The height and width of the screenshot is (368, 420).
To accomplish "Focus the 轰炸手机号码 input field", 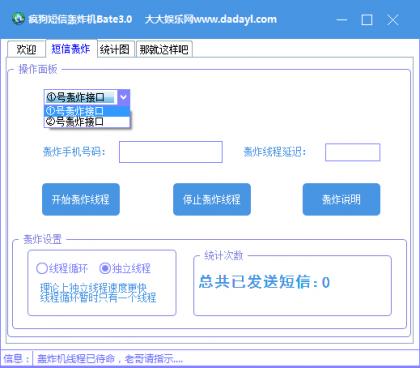I will point(171,152).
